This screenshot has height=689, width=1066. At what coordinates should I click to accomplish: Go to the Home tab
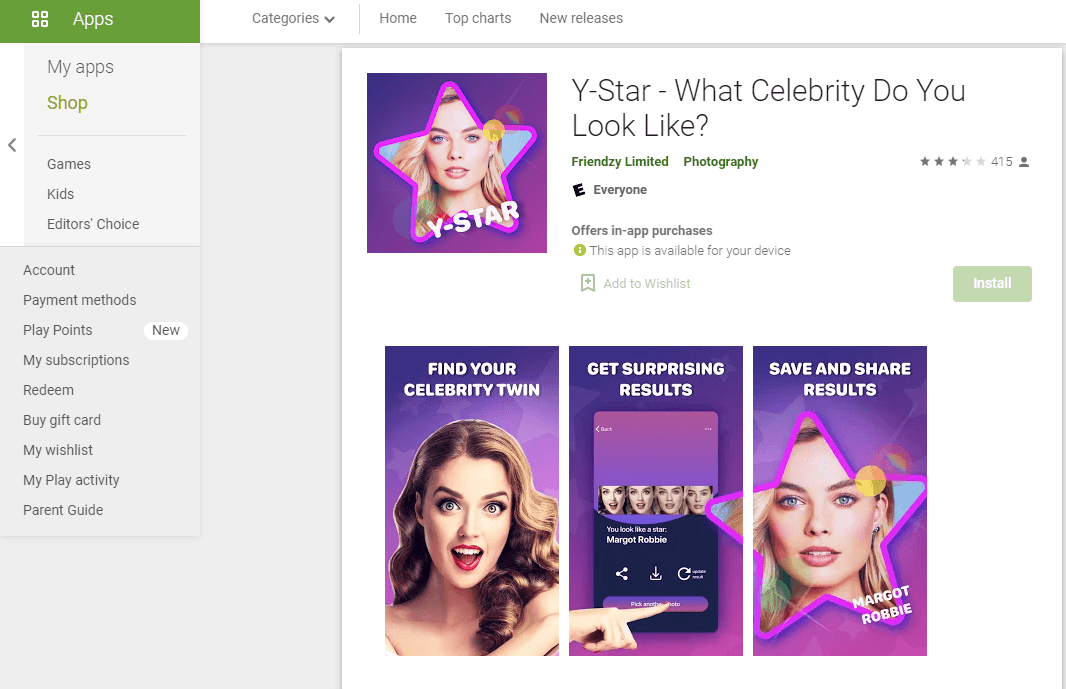click(398, 18)
